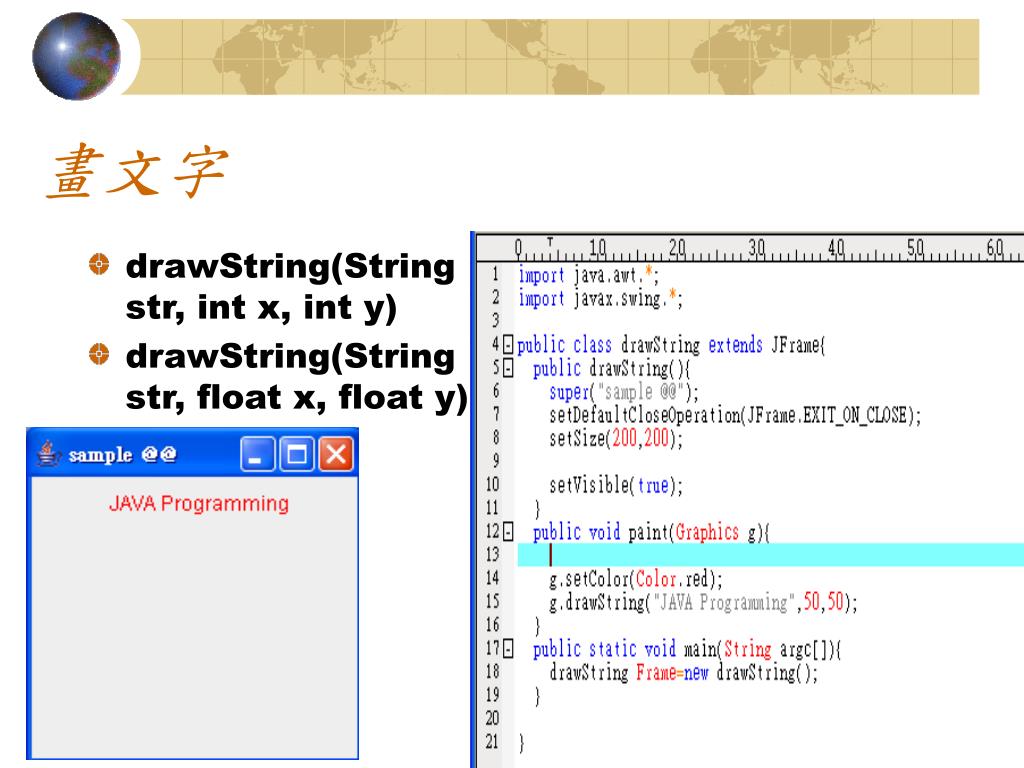Click line number 21 in editor gutter
Image resolution: width=1024 pixels, height=768 pixels.
[x=492, y=742]
